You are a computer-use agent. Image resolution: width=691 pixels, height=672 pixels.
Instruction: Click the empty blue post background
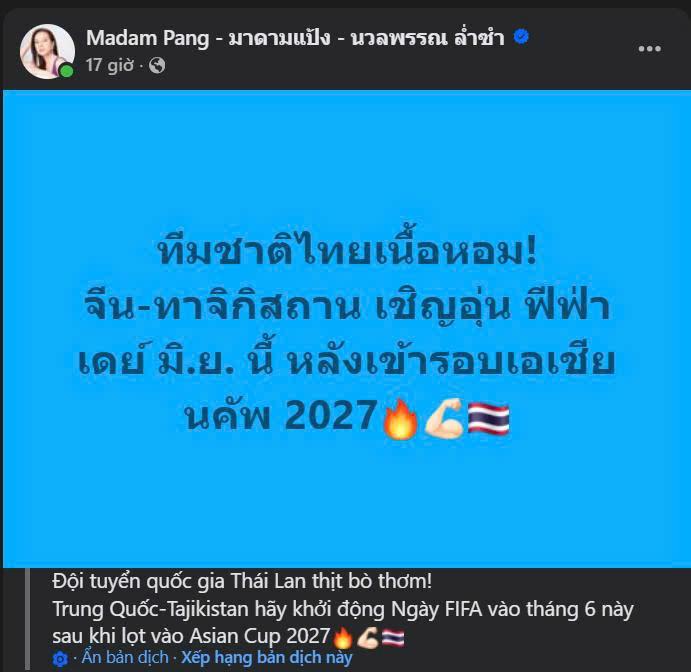pyautogui.click(x=346, y=154)
